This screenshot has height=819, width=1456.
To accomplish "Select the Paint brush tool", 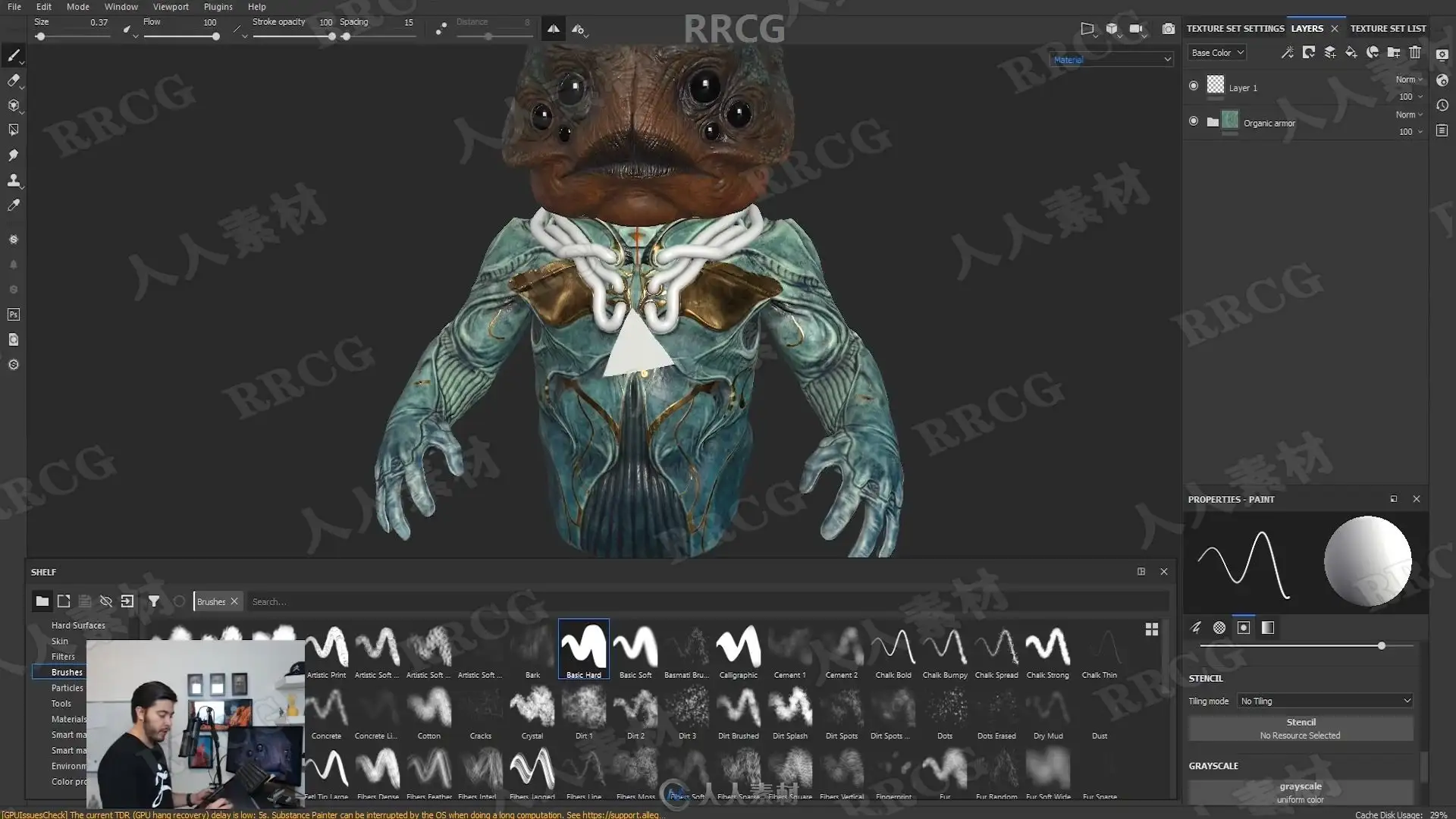I will pyautogui.click(x=14, y=55).
